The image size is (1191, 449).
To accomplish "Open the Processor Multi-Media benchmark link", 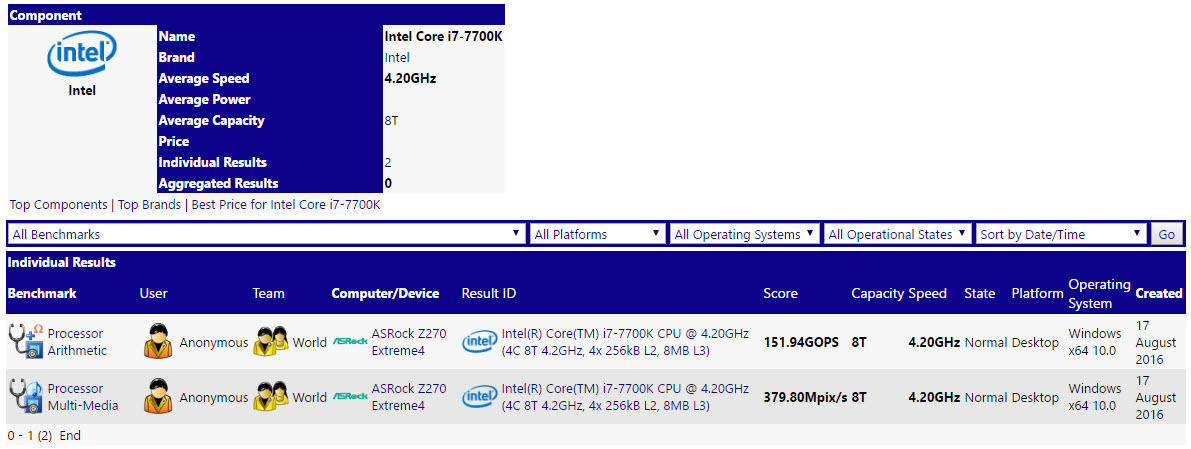I will (83, 397).
